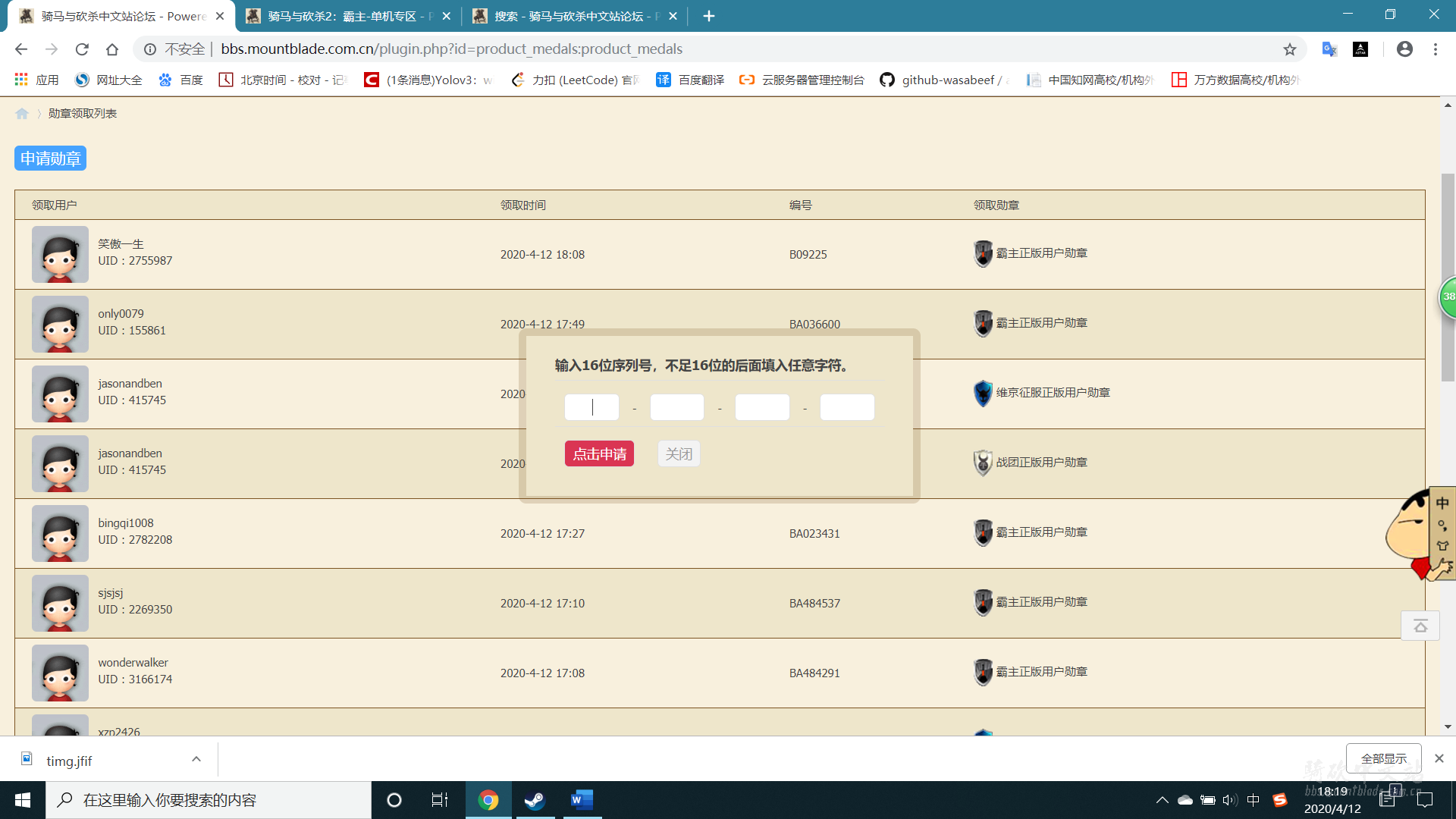The height and width of the screenshot is (819, 1456).
Task: Focus the first serial number field
Action: [591, 407]
